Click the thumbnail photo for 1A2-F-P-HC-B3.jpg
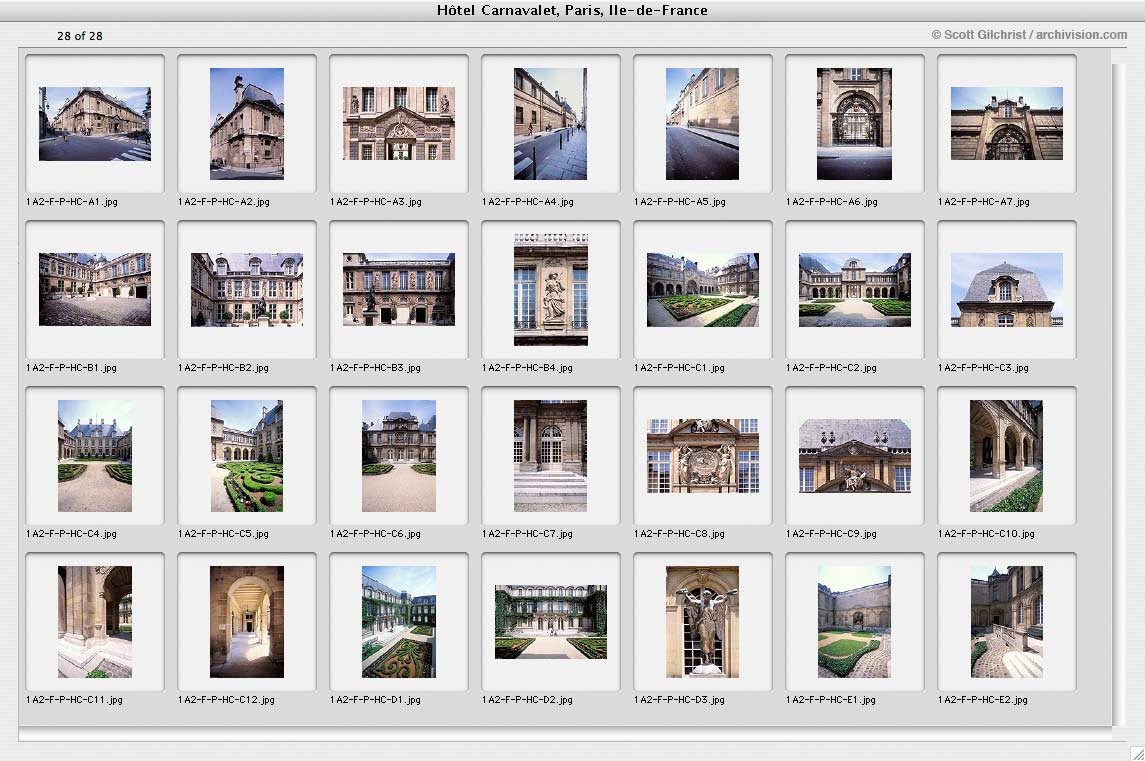 pyautogui.click(x=399, y=289)
